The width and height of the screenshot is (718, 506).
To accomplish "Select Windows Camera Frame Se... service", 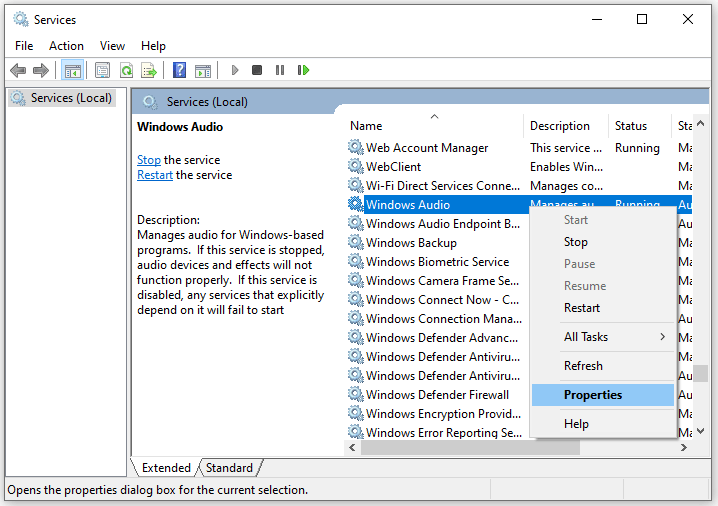I will click(x=442, y=281).
